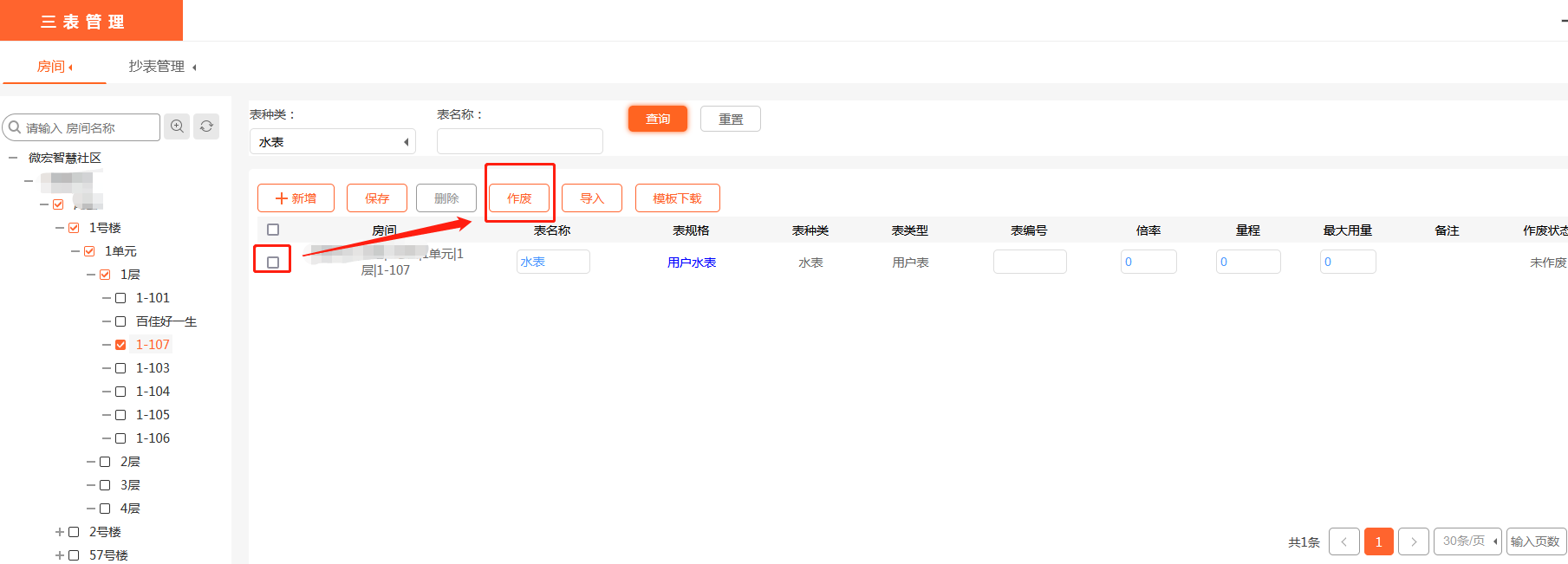The image size is (1568, 564).
Task: Select the water meter row checkbox
Action: click(x=273, y=263)
